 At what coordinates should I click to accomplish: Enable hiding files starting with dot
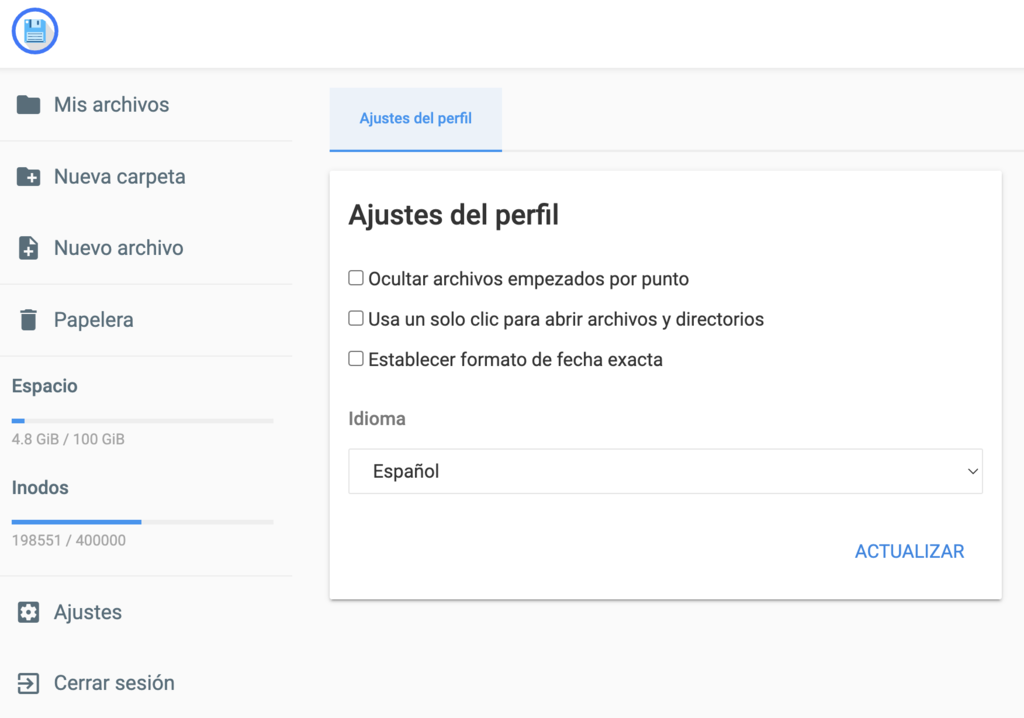pyautogui.click(x=355, y=278)
